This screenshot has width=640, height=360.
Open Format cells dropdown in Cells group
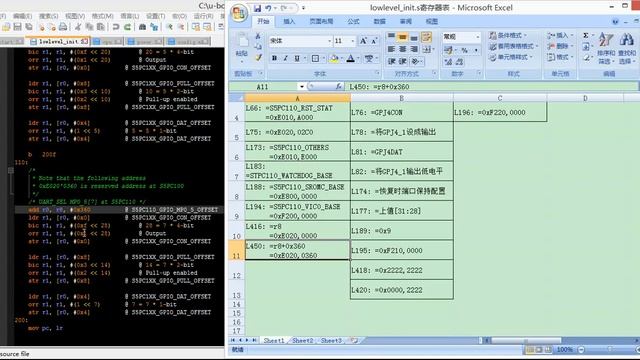(x=560, y=57)
